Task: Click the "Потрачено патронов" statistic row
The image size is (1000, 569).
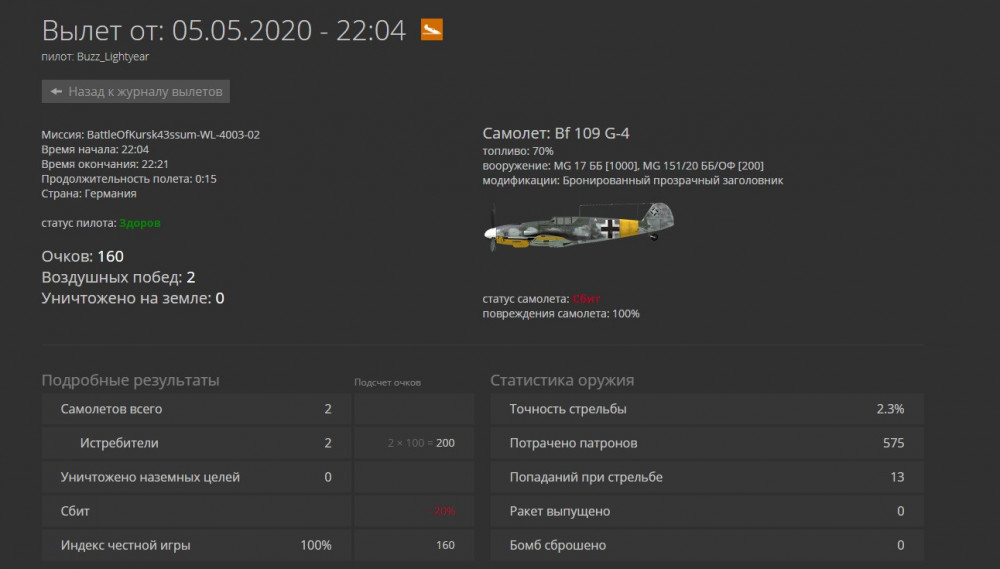Action: tap(706, 443)
